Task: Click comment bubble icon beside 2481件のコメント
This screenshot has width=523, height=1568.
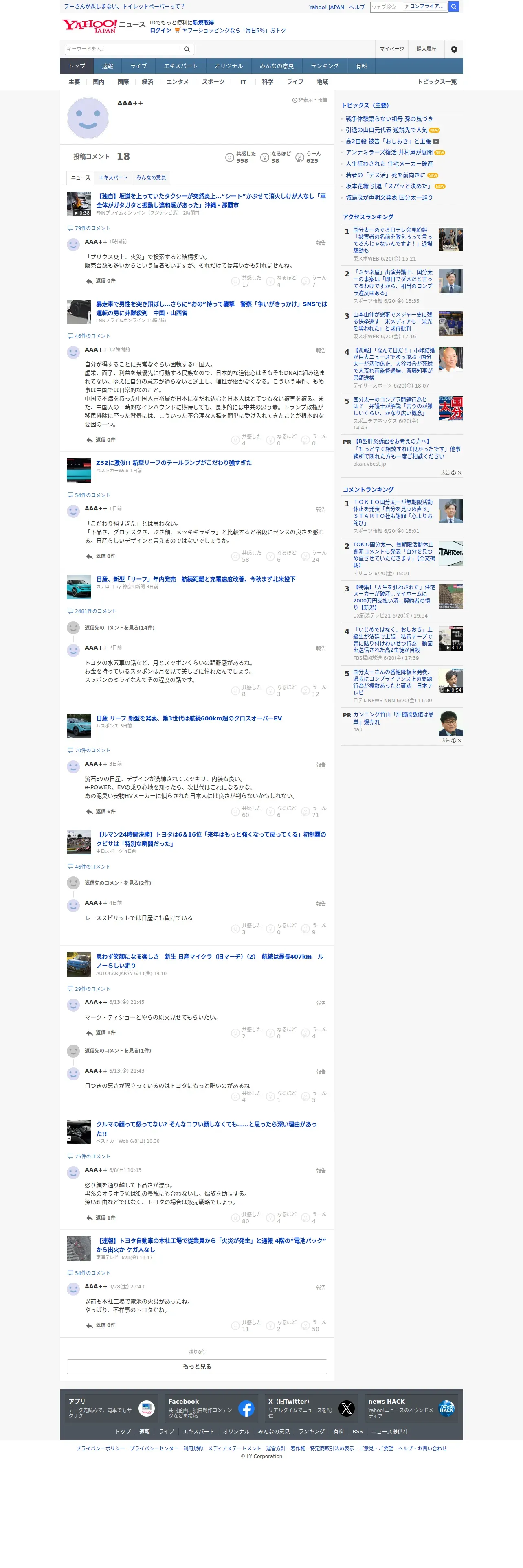Action: (70, 611)
